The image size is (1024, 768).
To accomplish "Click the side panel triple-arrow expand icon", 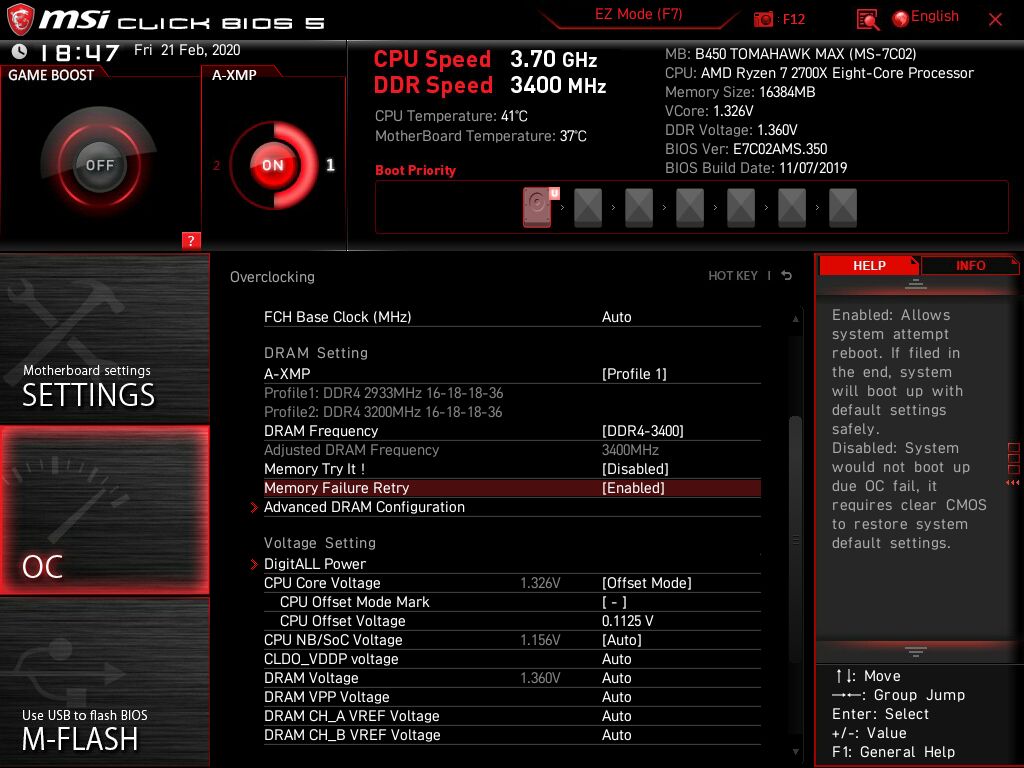I will [x=1013, y=483].
